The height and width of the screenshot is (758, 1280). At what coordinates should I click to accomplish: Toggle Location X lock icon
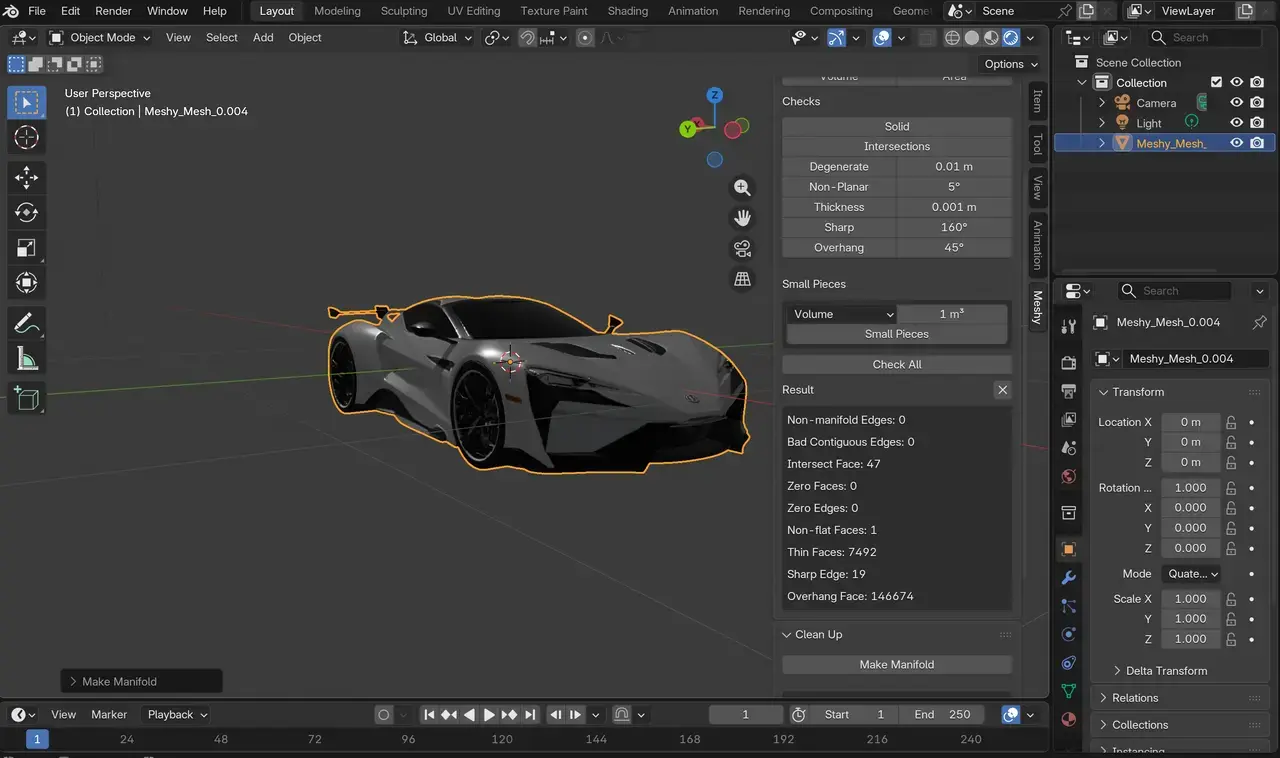[1232, 422]
